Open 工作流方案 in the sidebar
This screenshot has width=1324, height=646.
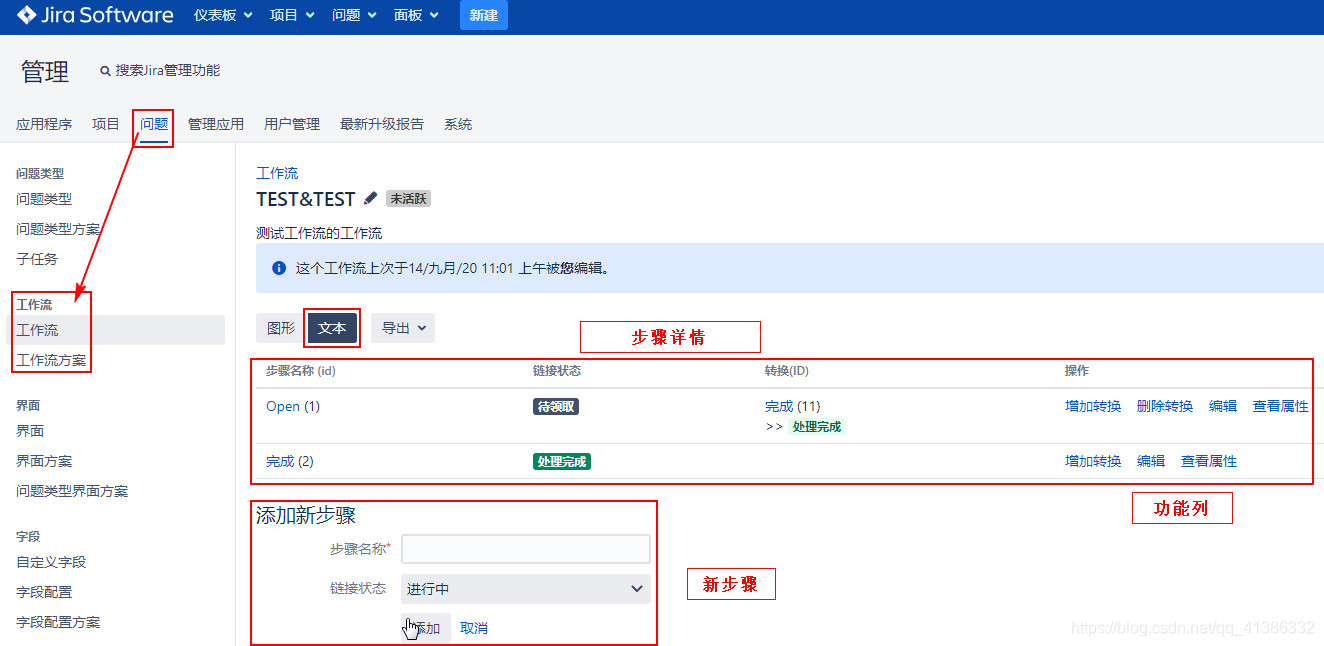51,360
